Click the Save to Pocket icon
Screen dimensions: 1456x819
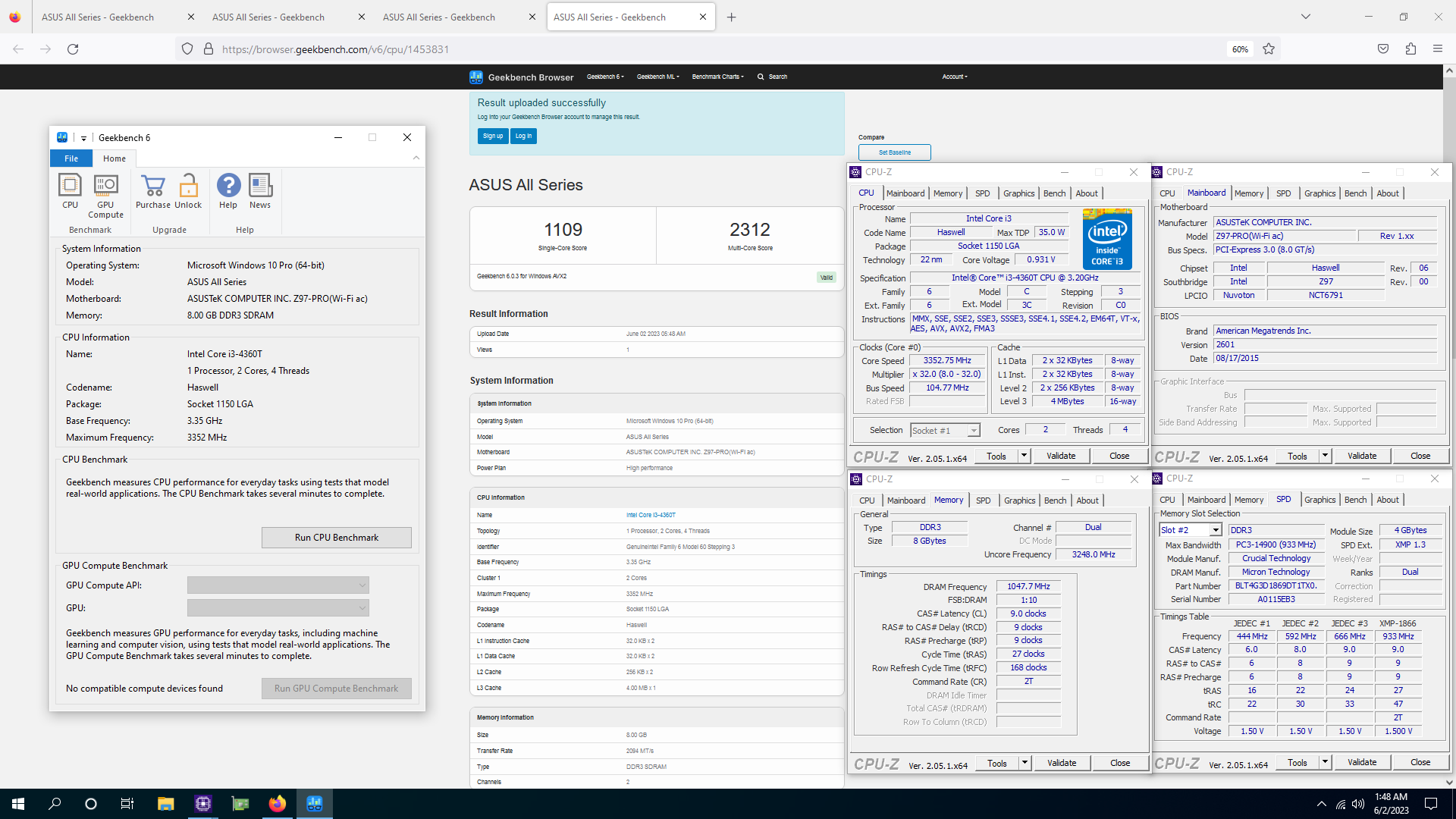[1383, 49]
